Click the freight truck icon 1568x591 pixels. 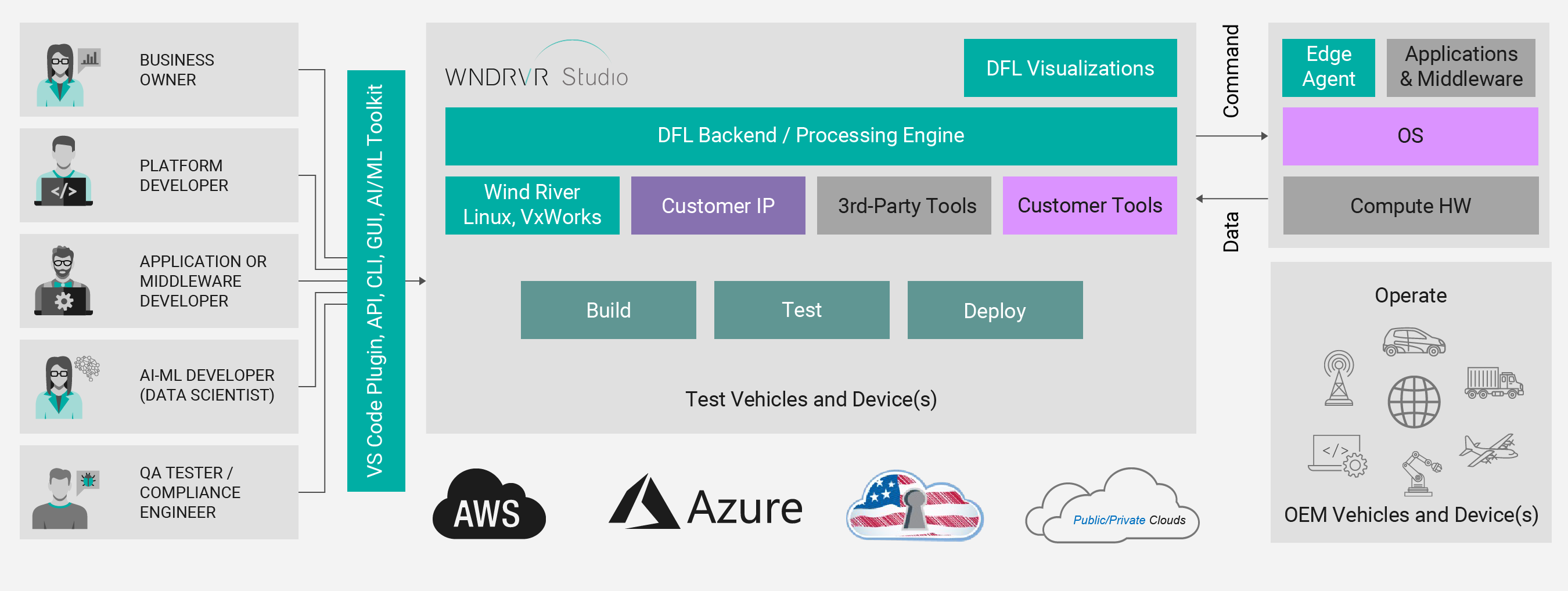point(1494,383)
